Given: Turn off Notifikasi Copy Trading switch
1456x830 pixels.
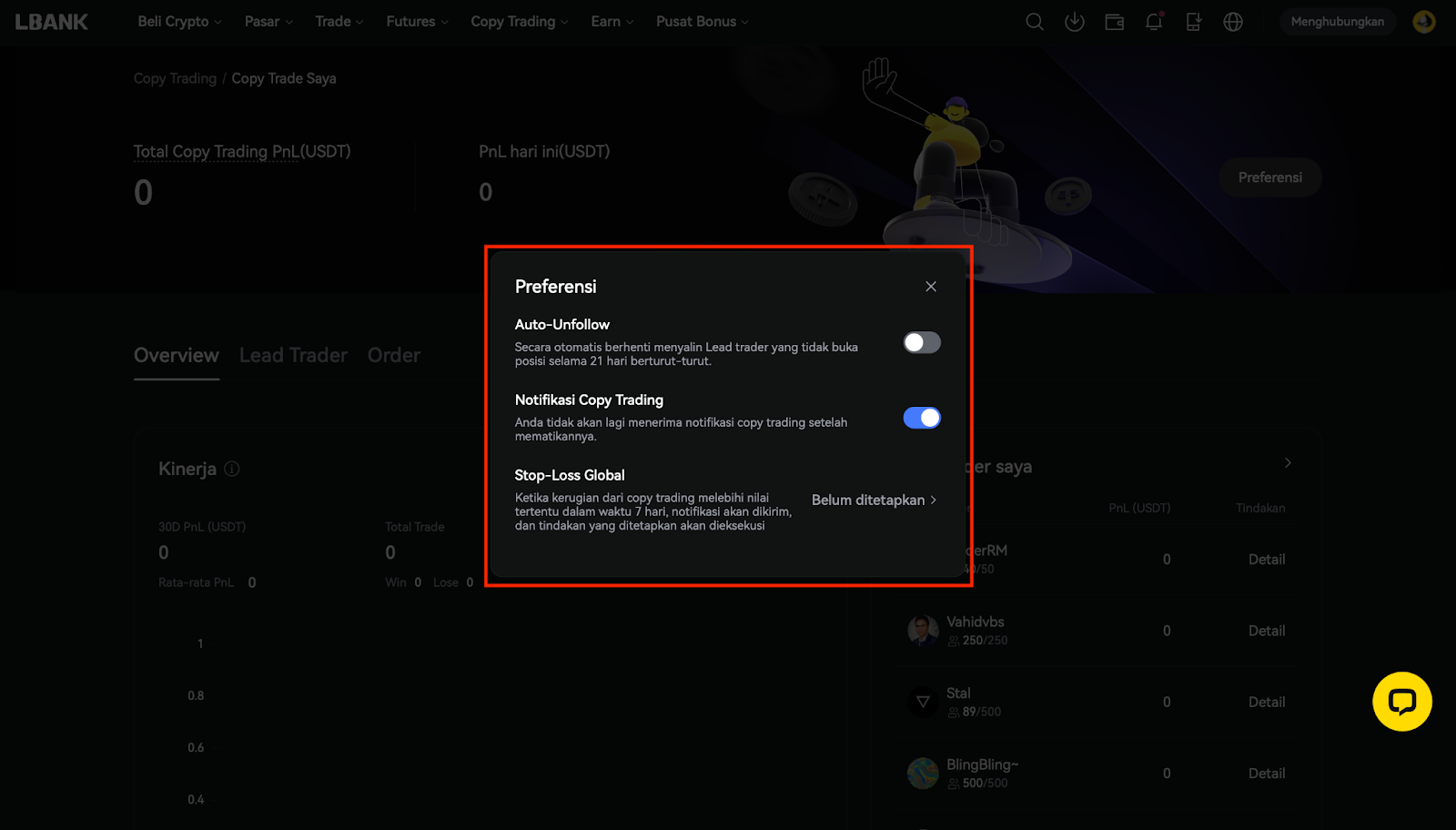Looking at the screenshot, I should pyautogui.click(x=921, y=418).
